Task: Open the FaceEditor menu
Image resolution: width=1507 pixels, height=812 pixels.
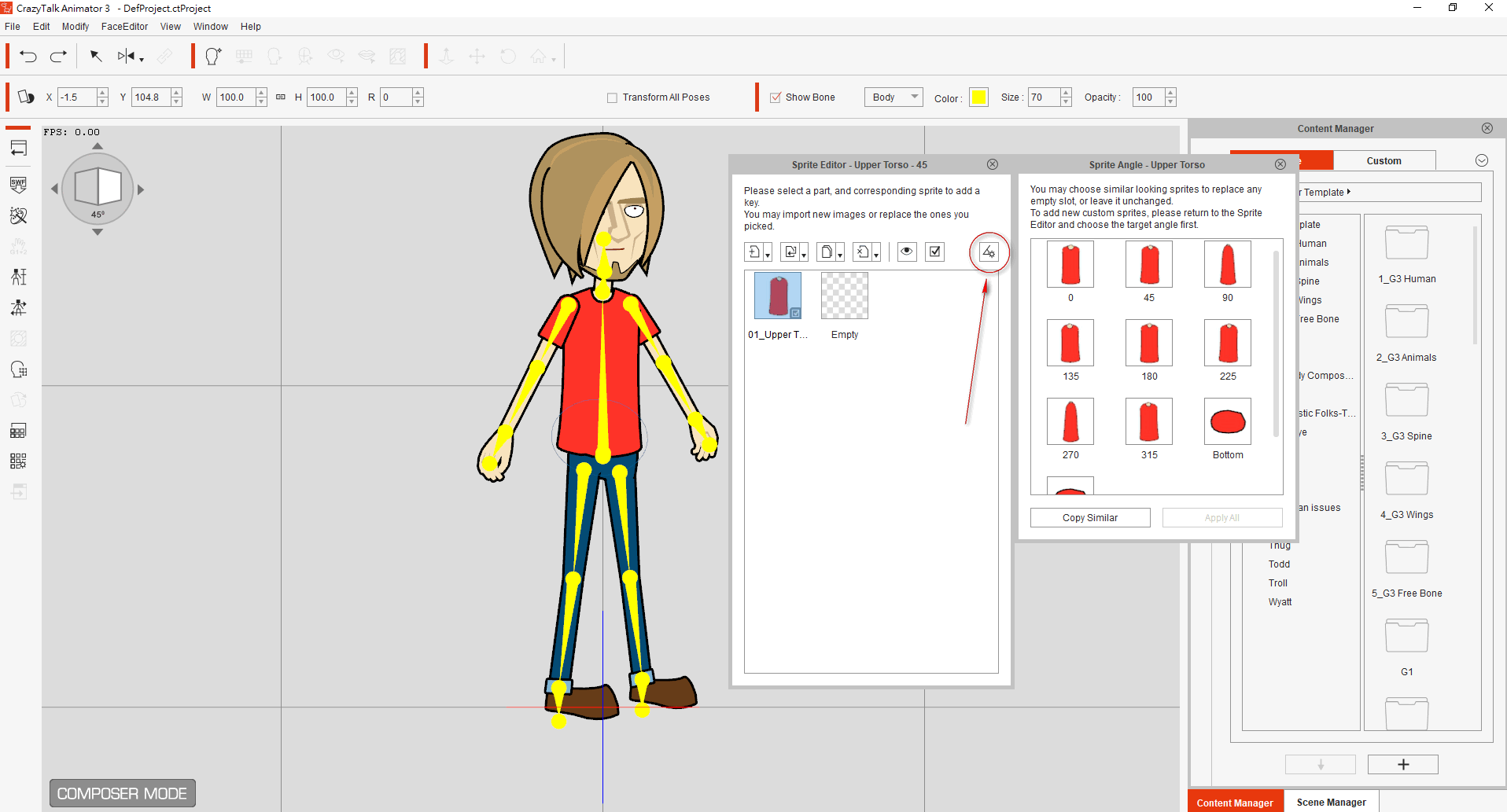Action: point(124,26)
